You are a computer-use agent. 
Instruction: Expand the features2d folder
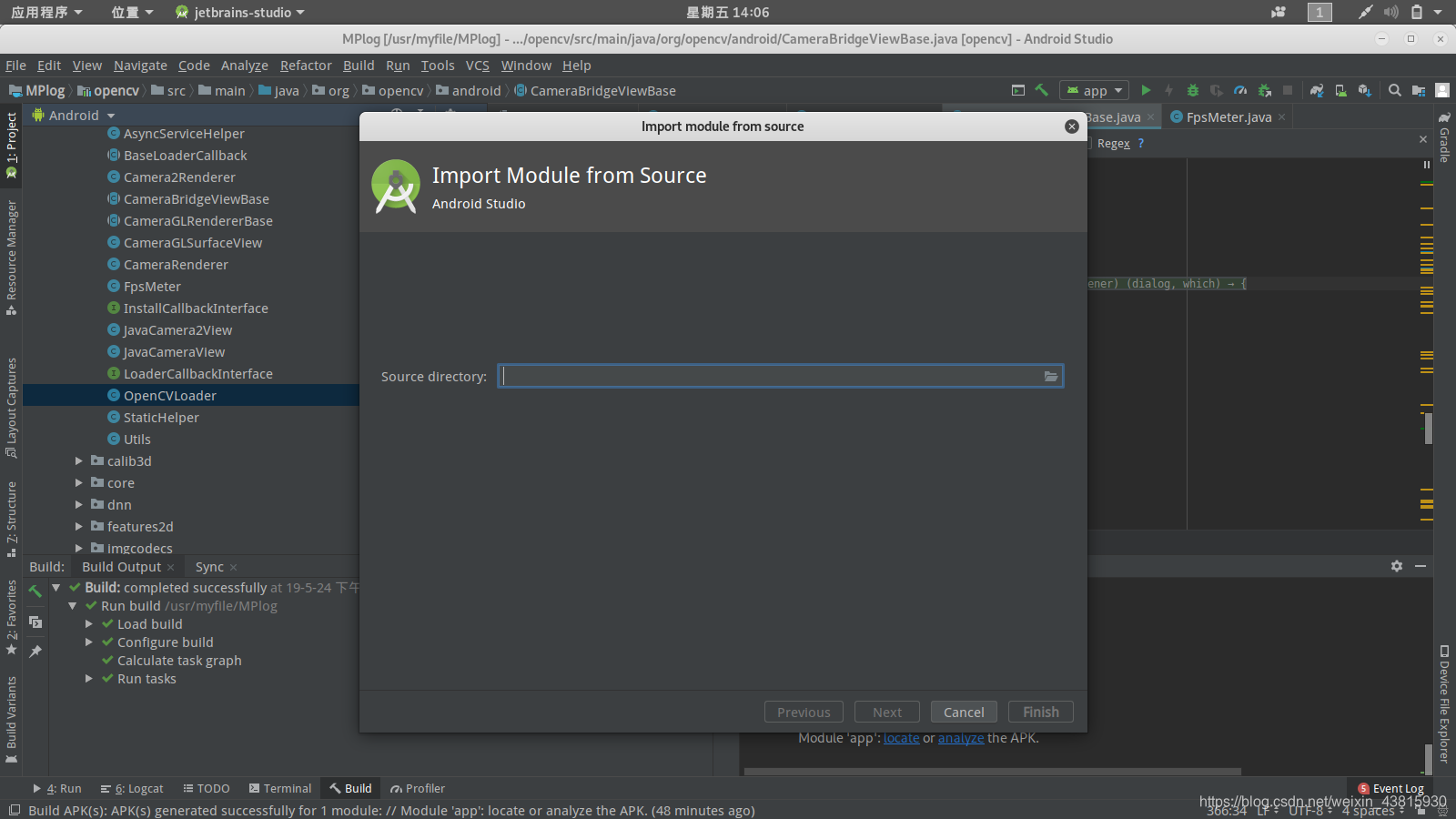point(79,527)
